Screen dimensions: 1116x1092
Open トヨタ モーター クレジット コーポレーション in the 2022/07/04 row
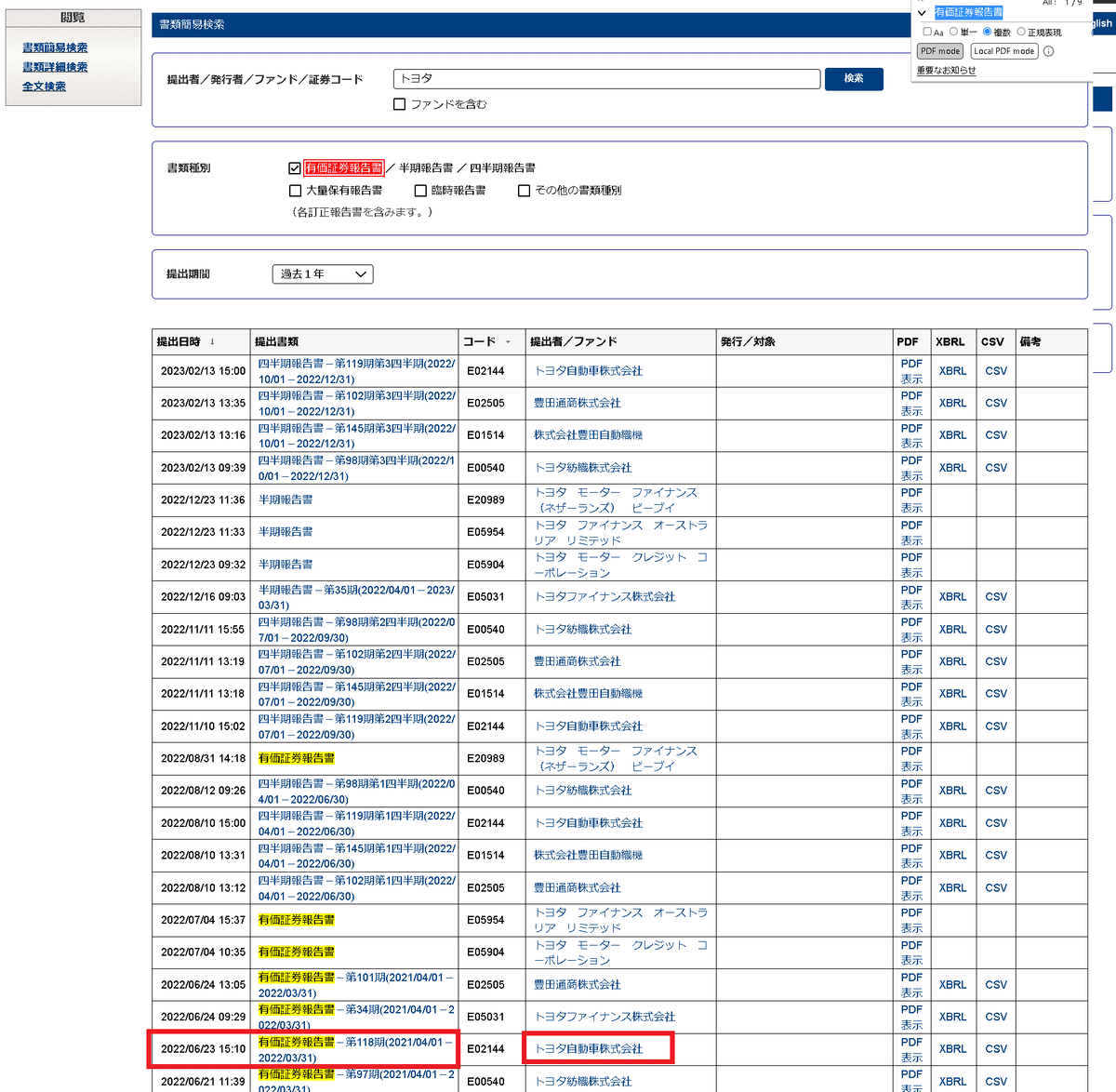(x=621, y=952)
